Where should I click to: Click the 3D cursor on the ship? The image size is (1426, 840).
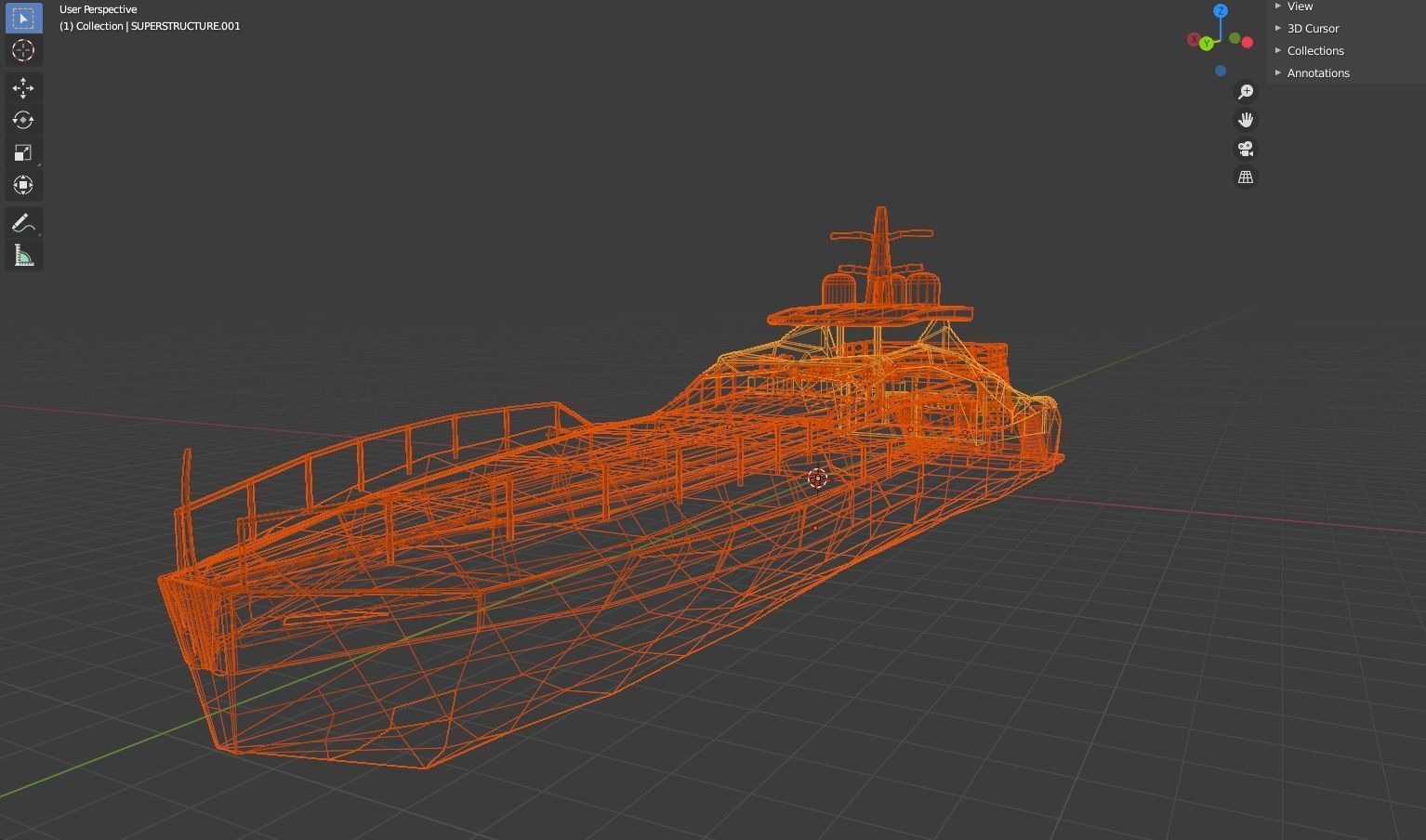point(817,479)
